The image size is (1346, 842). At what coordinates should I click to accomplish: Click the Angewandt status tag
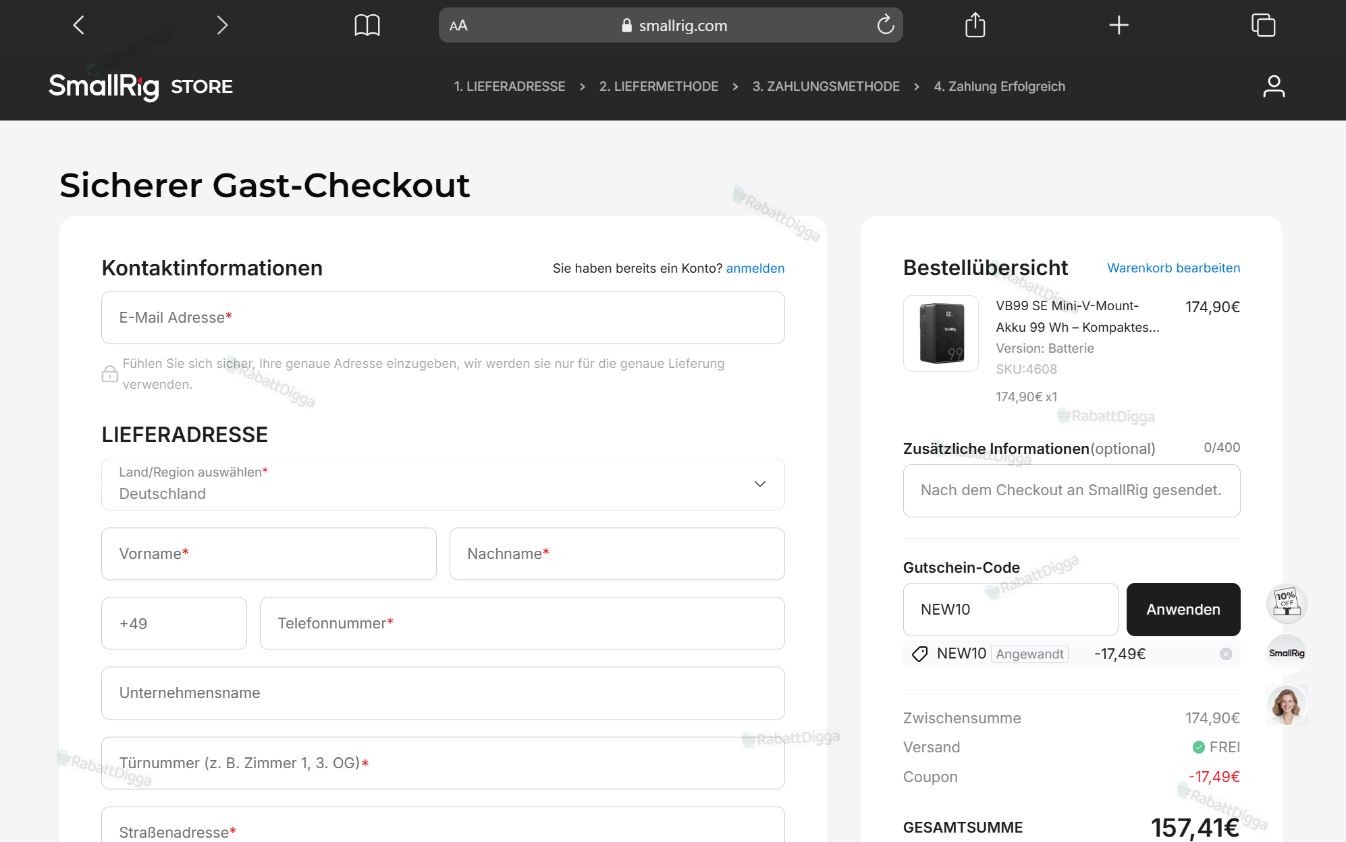coord(1030,654)
